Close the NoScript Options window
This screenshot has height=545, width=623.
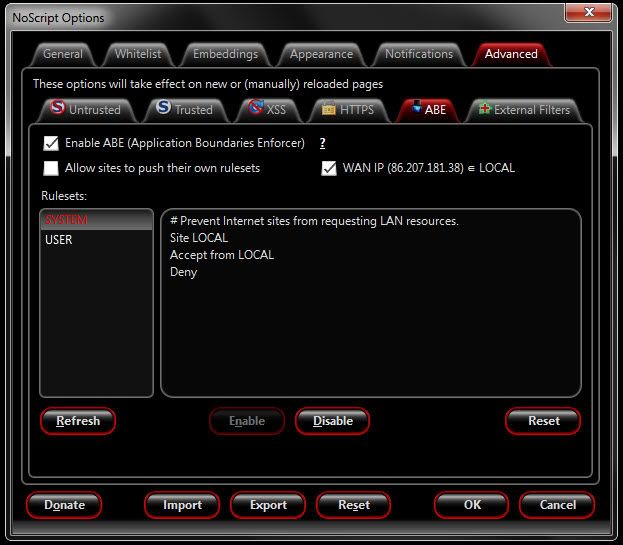589,12
